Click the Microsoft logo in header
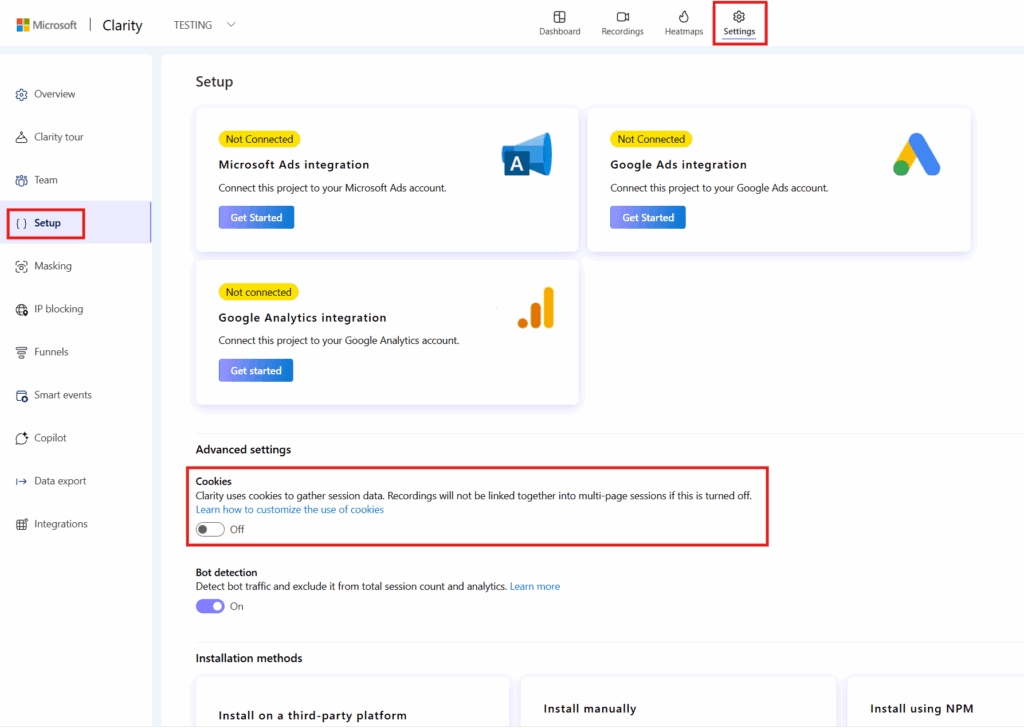1024x728 pixels. click(x=23, y=25)
